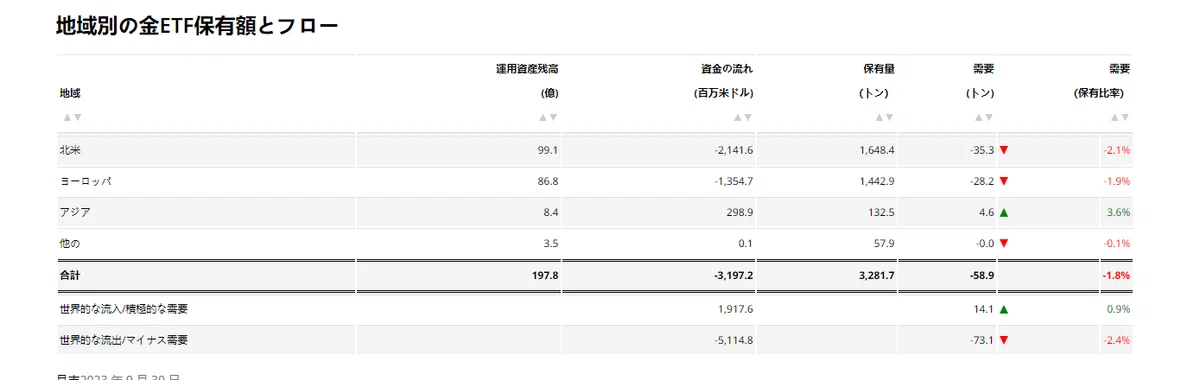Click the アジア region cell
This screenshot has width=1200, height=380.
click(207, 212)
